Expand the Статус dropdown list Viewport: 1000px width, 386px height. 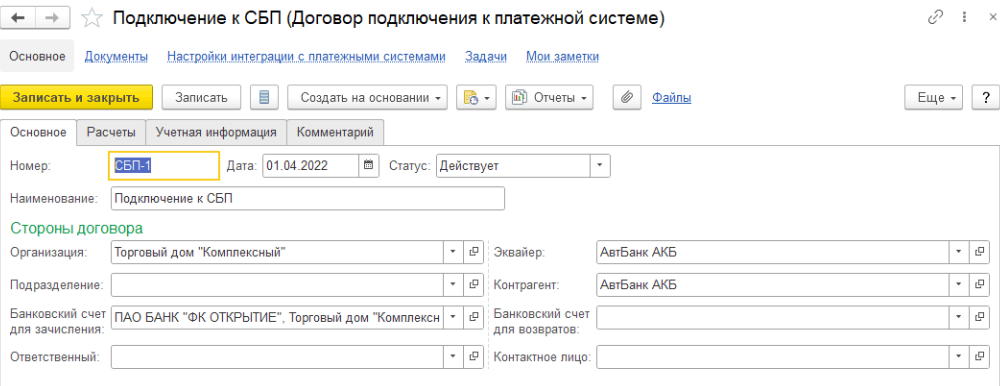(x=599, y=165)
